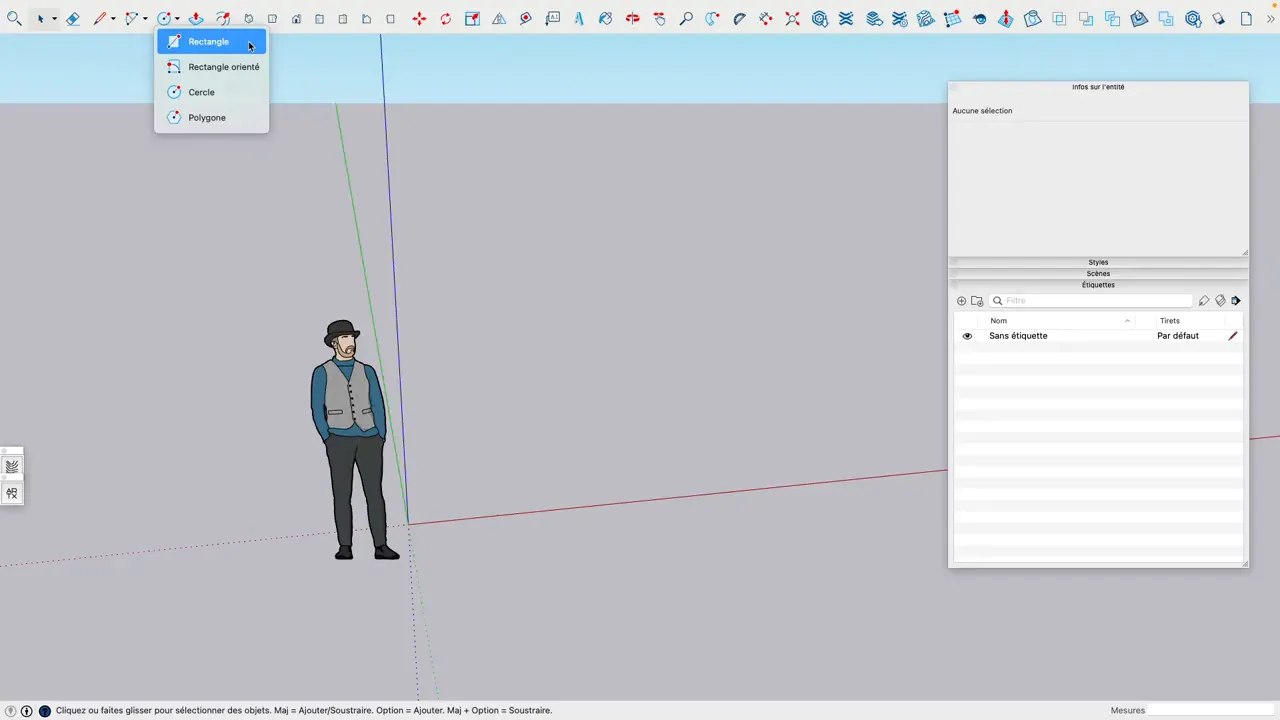Choose Polygone from the shapes menu
Screen dimensions: 1280x720
coord(207,117)
